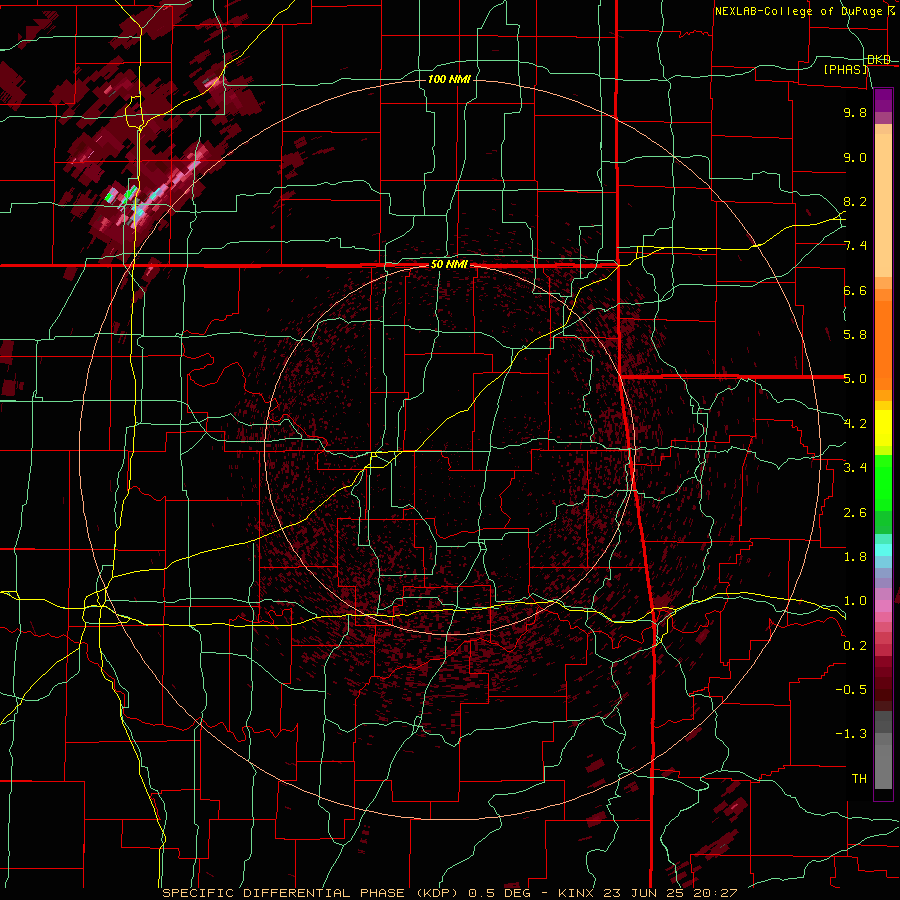Click the 20:27 timestamp
The width and height of the screenshot is (900, 900).
coord(717,893)
